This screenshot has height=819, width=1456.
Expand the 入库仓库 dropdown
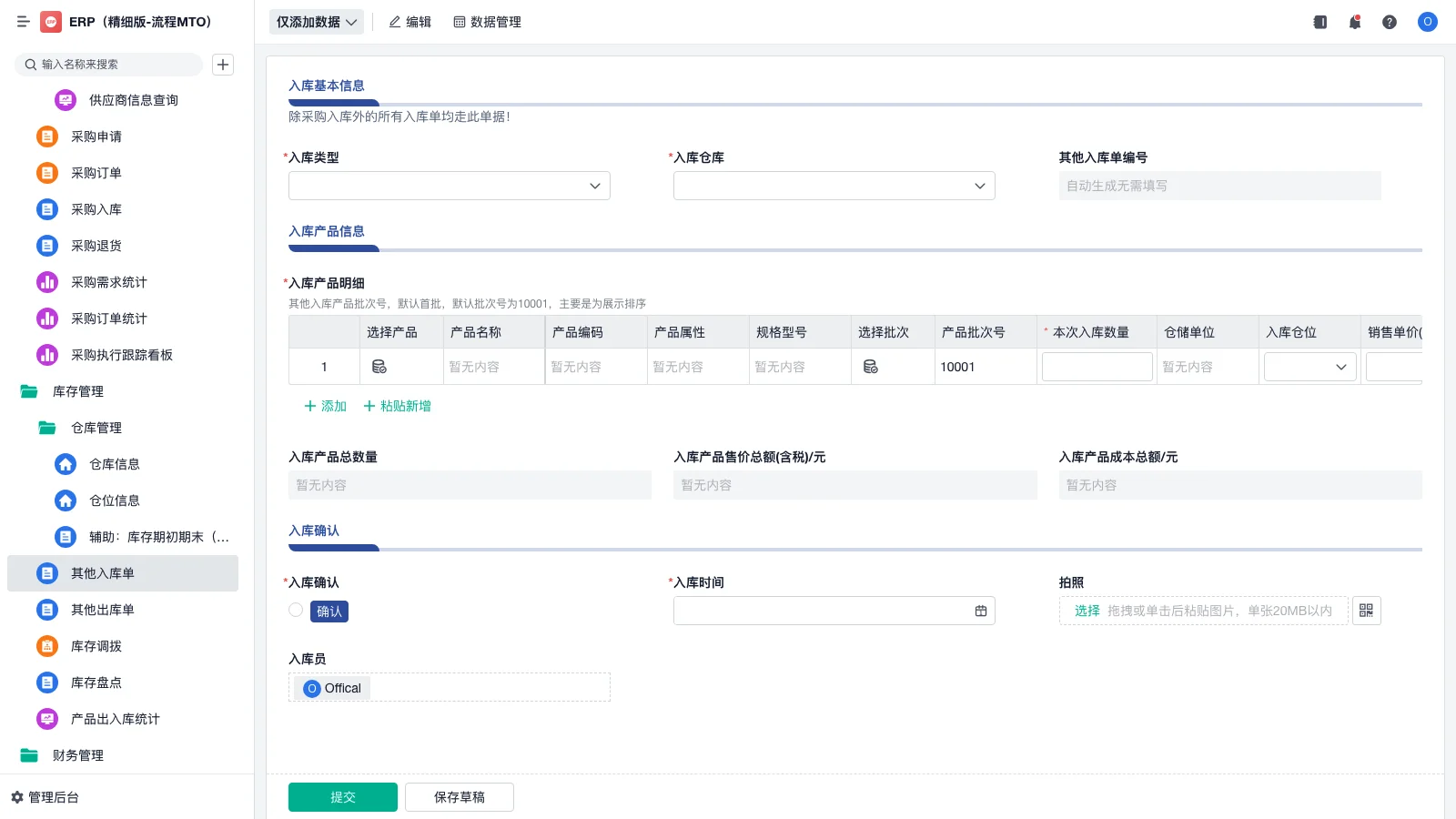point(834,186)
